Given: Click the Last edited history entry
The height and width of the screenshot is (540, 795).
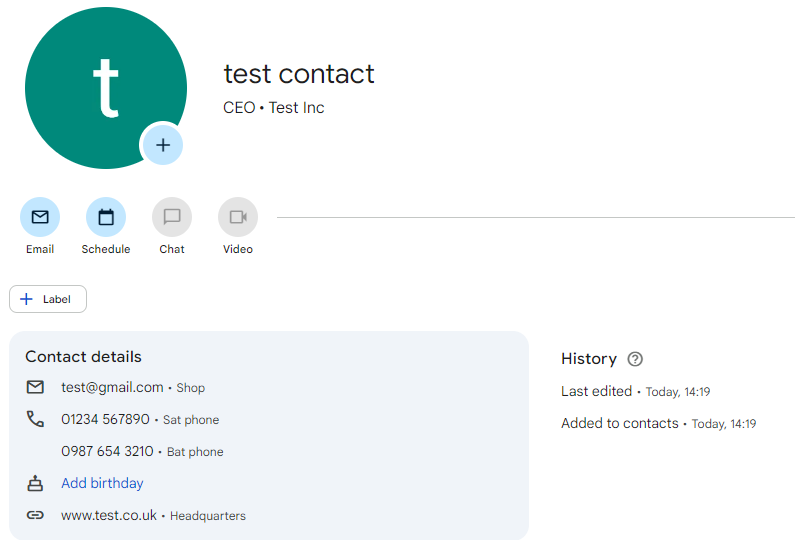Looking at the screenshot, I should pyautogui.click(x=636, y=391).
